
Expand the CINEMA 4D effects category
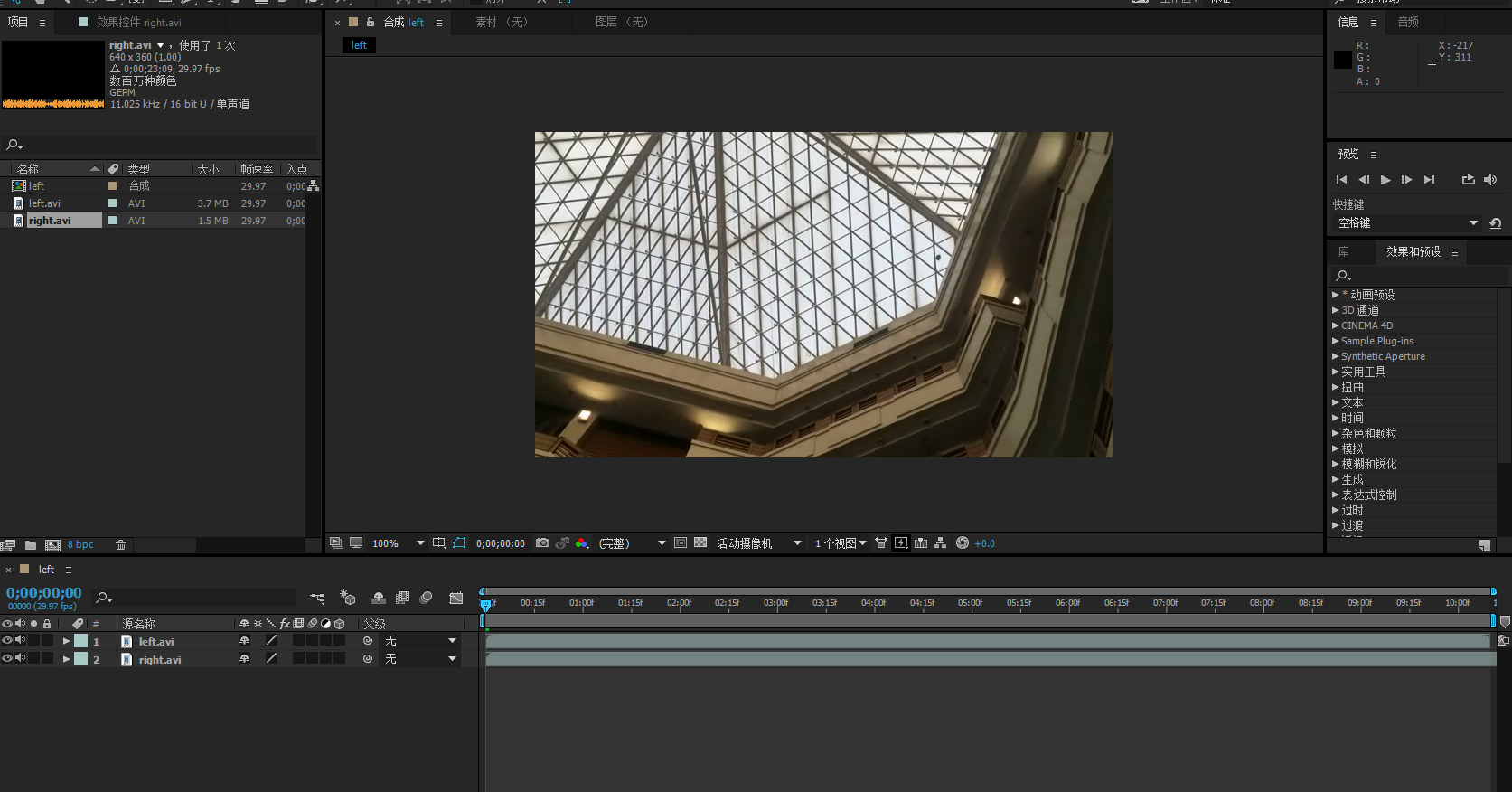[1336, 325]
